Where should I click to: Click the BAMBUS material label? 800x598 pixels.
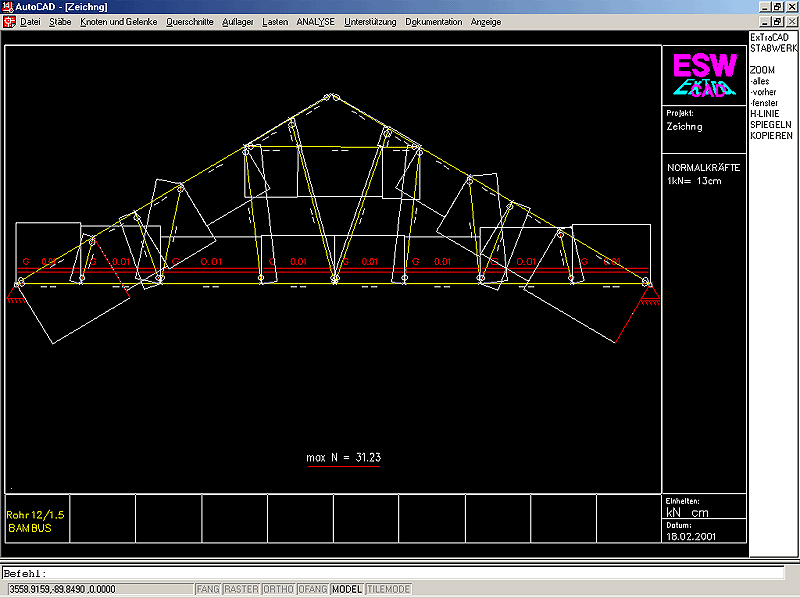point(30,529)
